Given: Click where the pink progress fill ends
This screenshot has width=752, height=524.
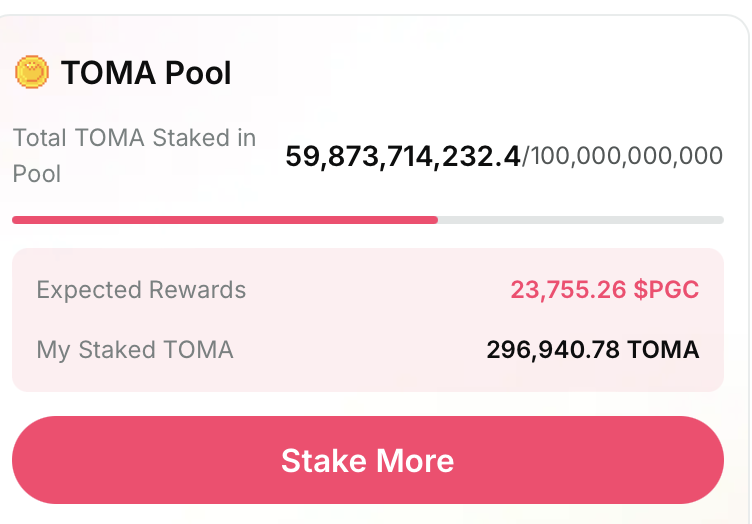Looking at the screenshot, I should point(436,220).
